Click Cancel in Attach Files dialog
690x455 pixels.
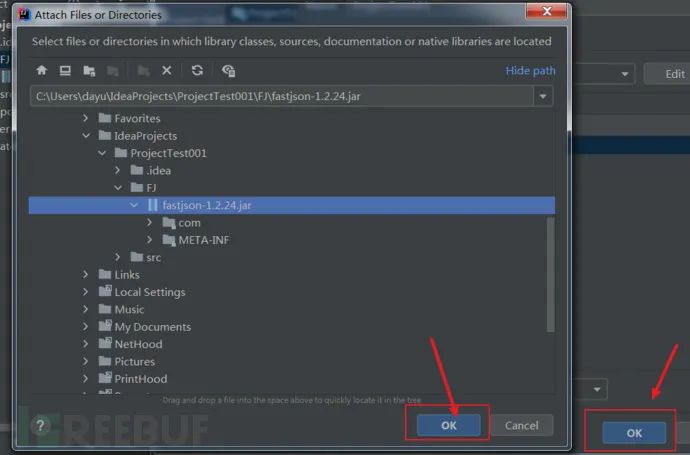pos(521,425)
